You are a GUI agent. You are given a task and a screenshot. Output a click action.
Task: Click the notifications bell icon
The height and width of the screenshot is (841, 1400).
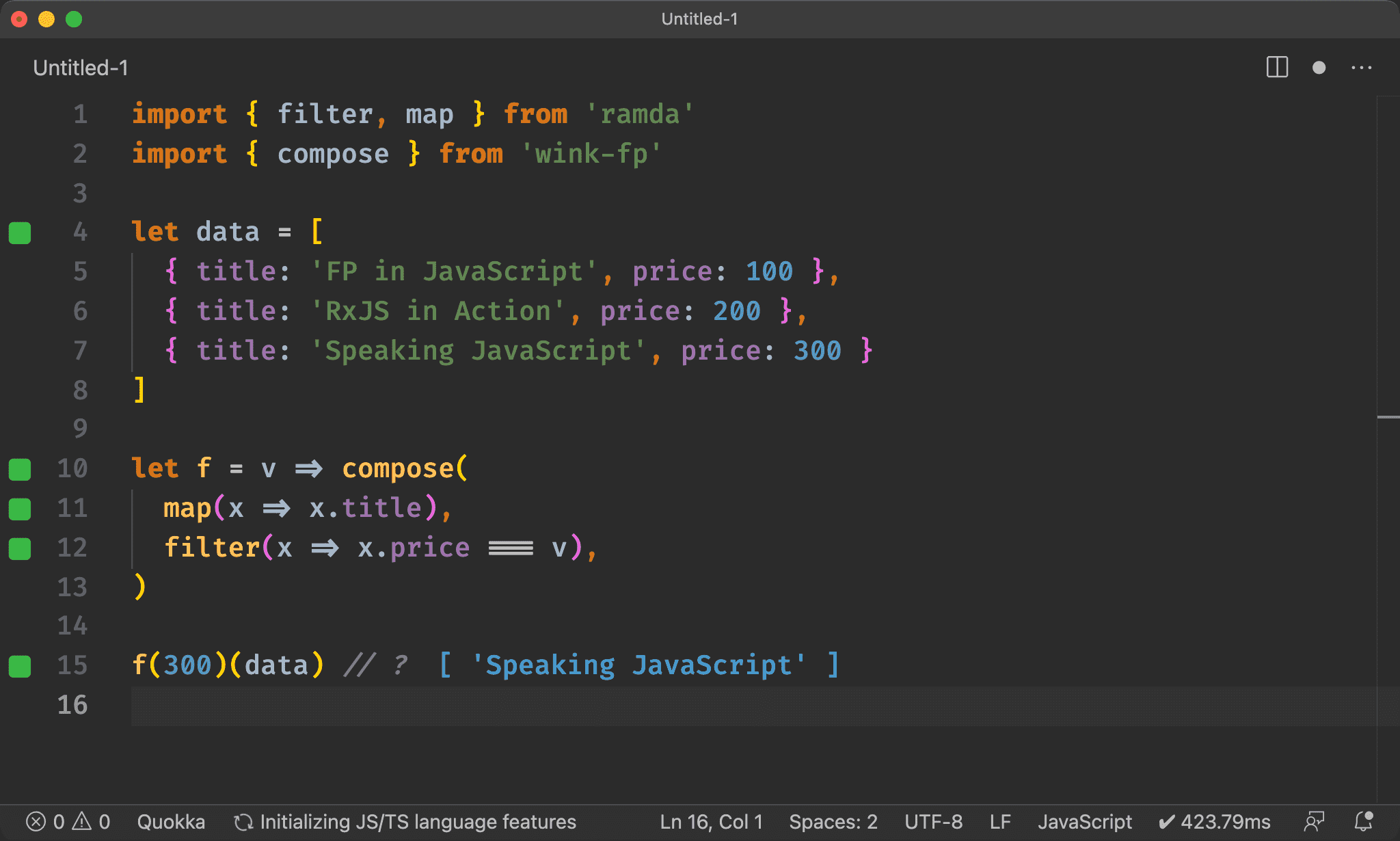1364,822
